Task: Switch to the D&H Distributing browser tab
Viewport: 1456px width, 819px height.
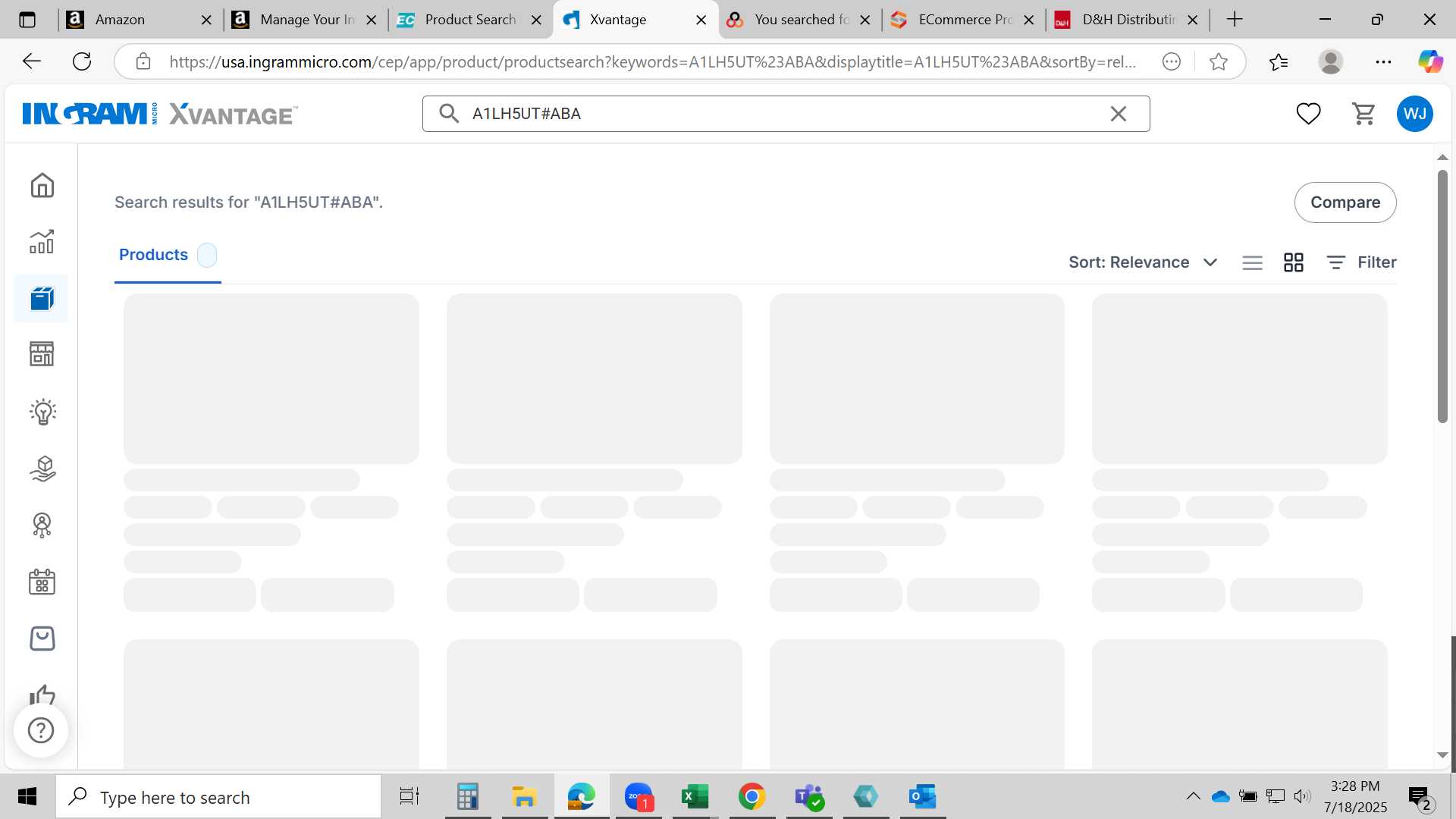Action: pyautogui.click(x=1127, y=20)
